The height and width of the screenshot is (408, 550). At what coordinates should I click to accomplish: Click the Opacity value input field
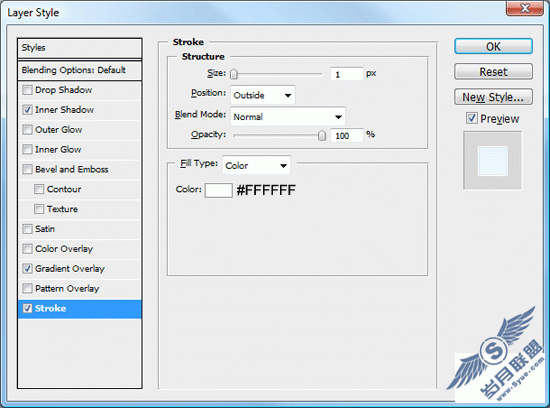347,135
